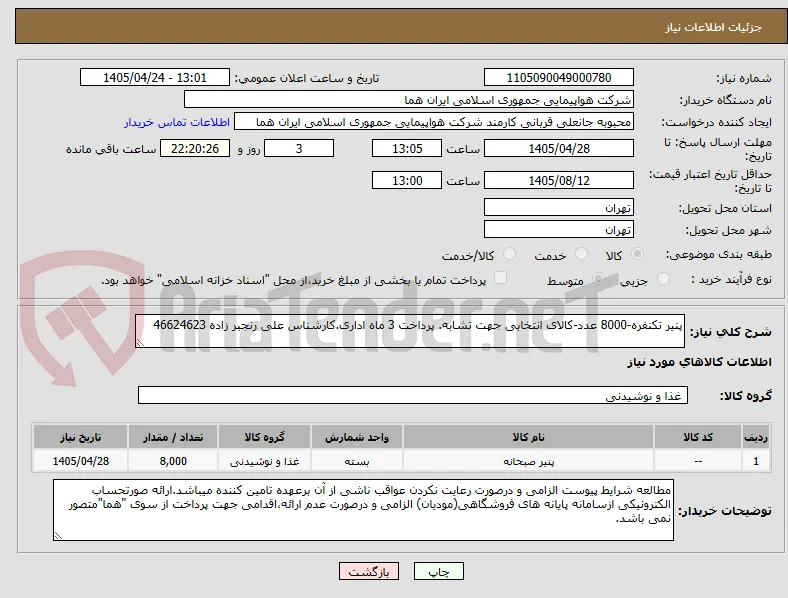The height and width of the screenshot is (598, 788).
Task: Click the delivery province field تهران
Action: point(559,208)
